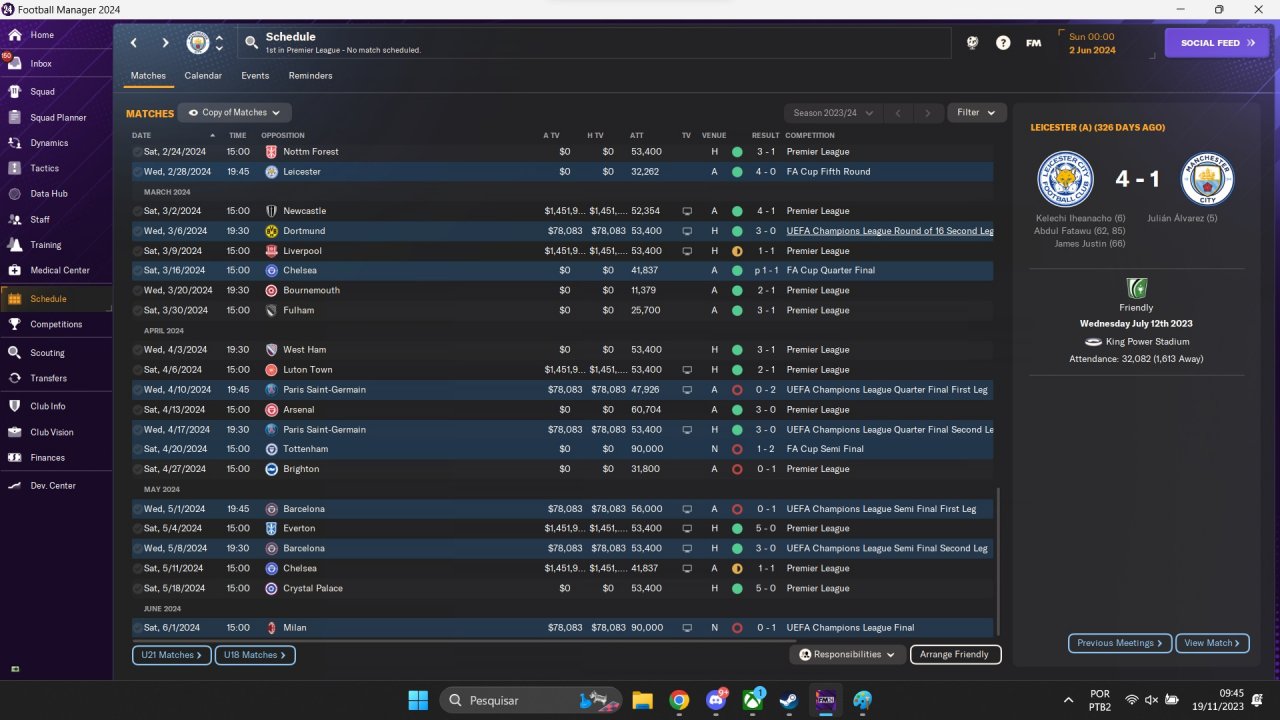Open the U18 Matches expander
The image size is (1280, 720).
[x=255, y=655]
